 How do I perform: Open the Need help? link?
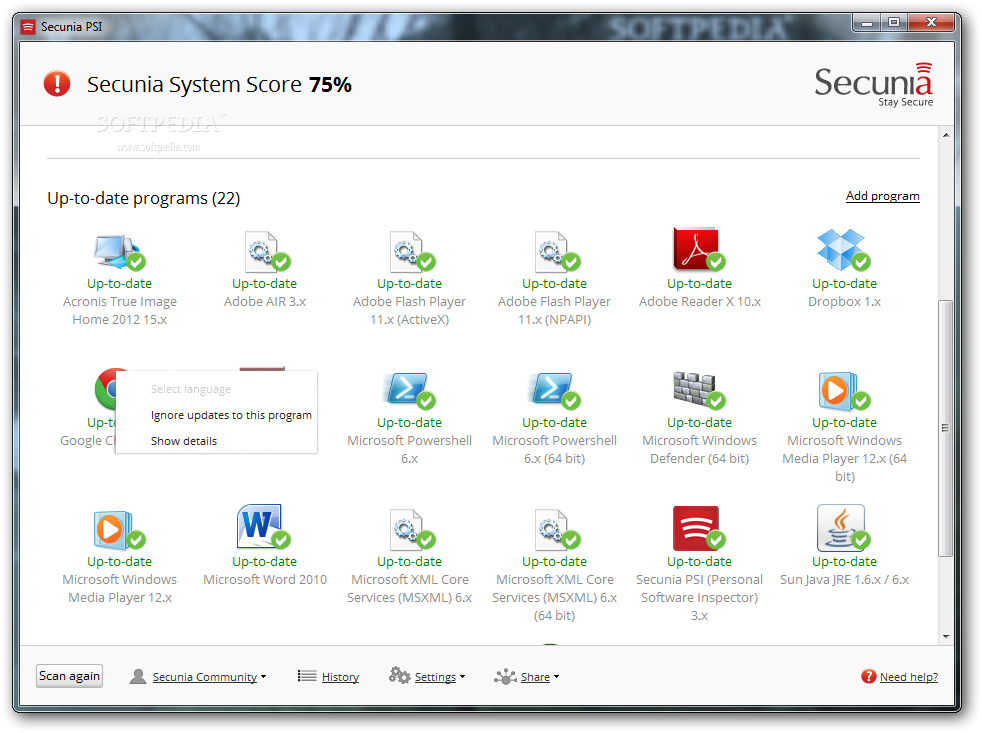[x=909, y=677]
